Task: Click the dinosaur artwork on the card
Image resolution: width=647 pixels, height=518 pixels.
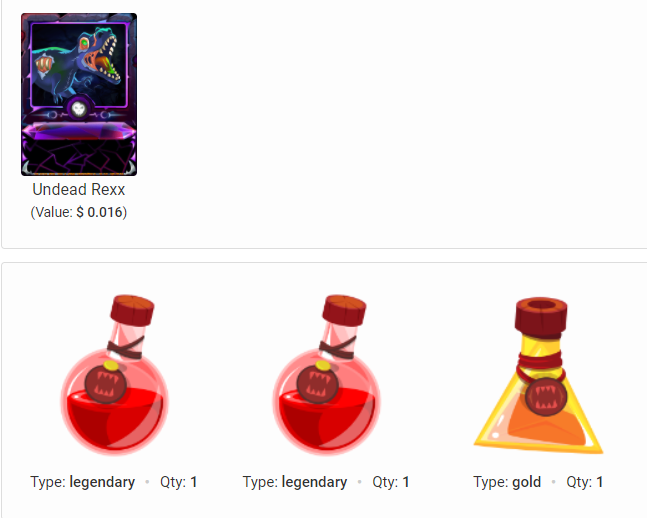Action: [79, 65]
